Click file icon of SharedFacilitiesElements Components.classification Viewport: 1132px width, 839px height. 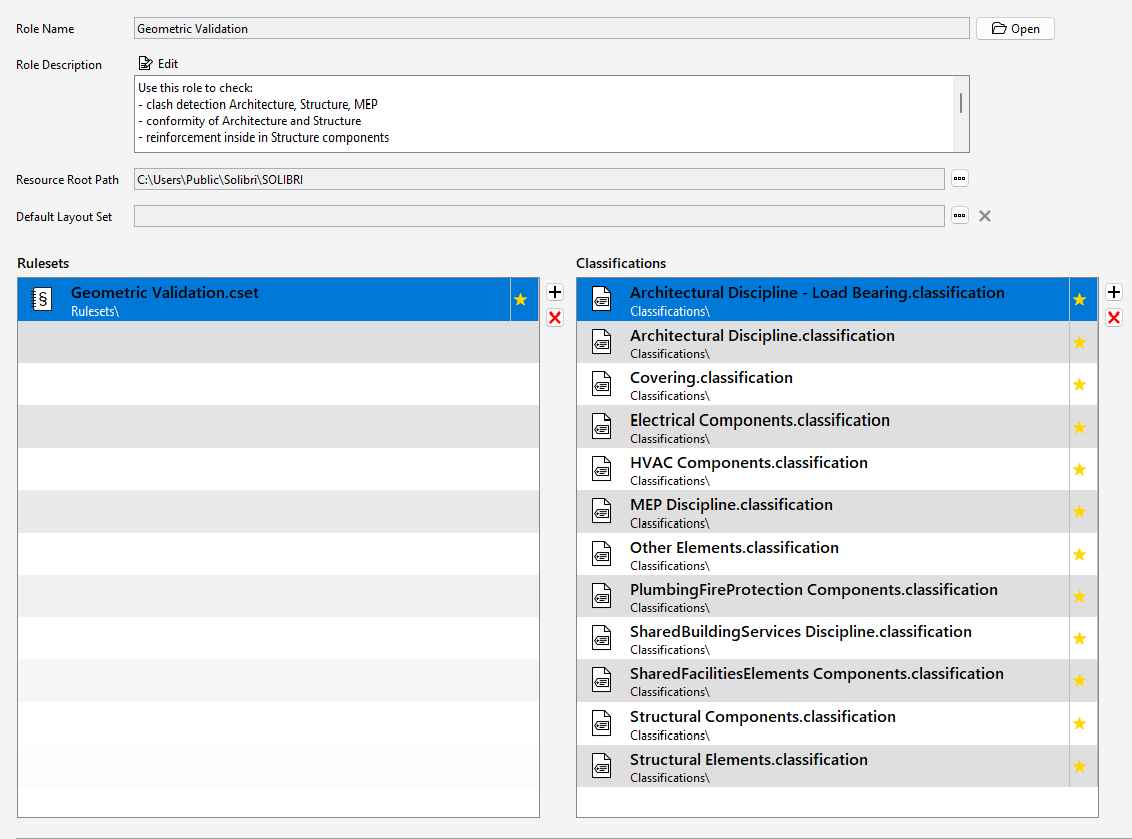[x=601, y=680]
